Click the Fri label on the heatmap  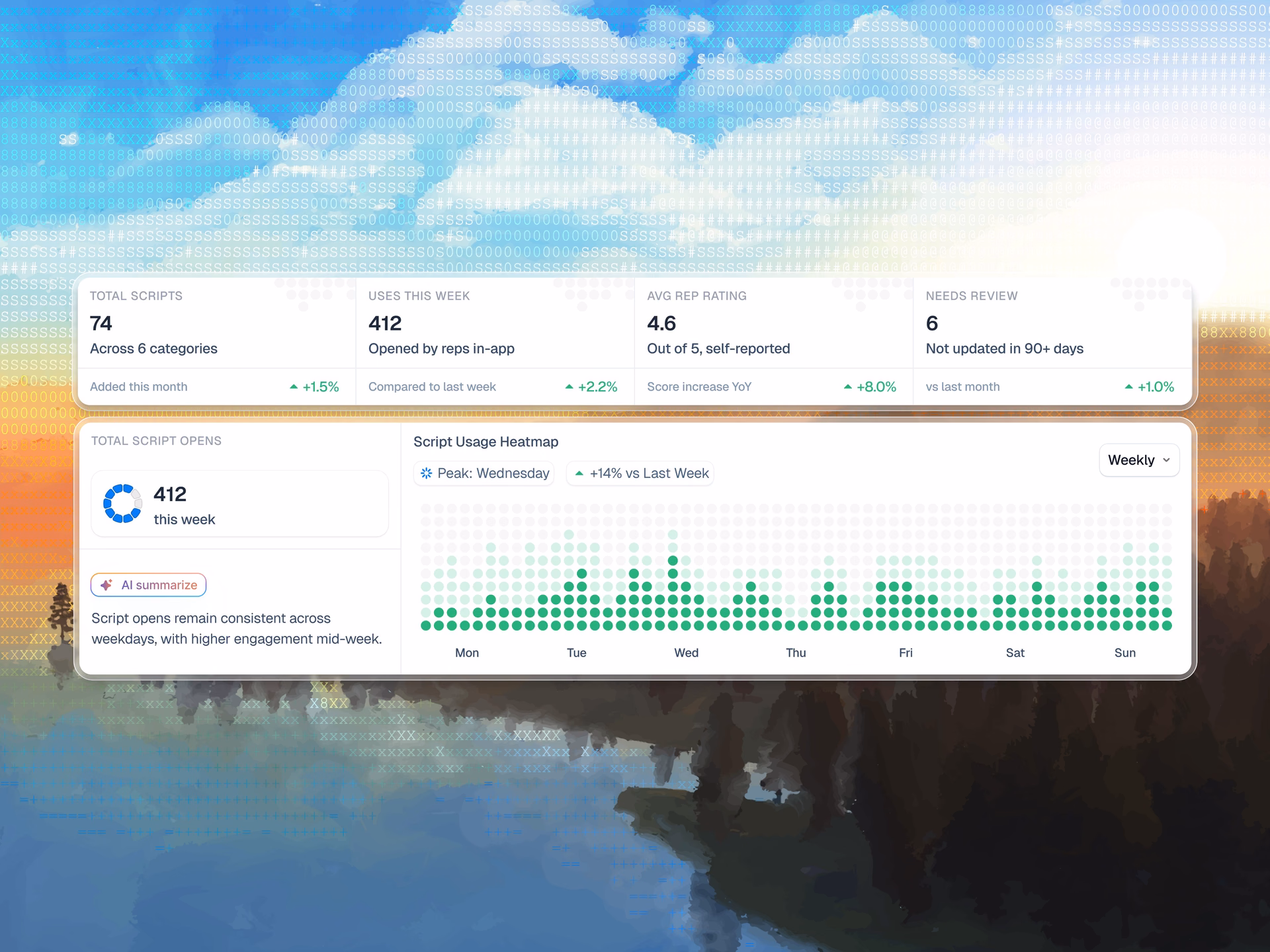(906, 653)
